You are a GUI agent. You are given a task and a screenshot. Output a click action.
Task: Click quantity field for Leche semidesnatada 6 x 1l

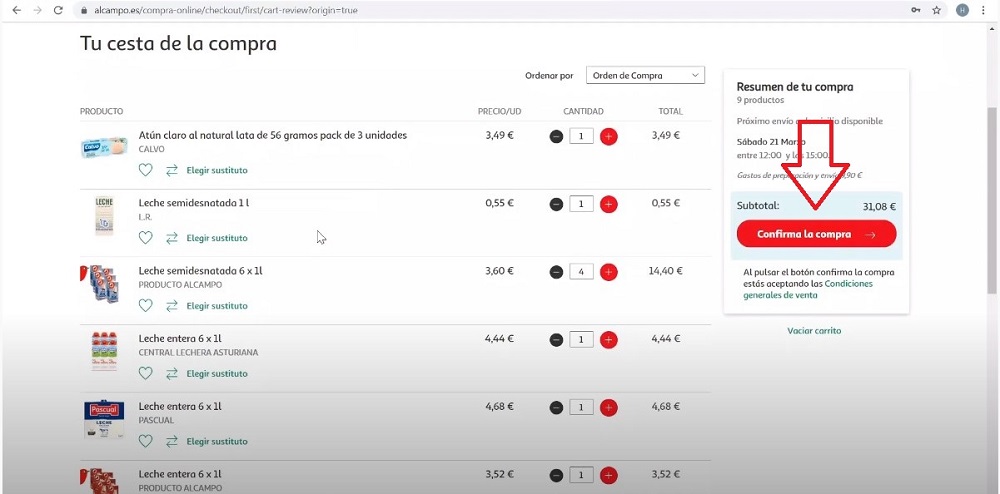[x=582, y=272]
